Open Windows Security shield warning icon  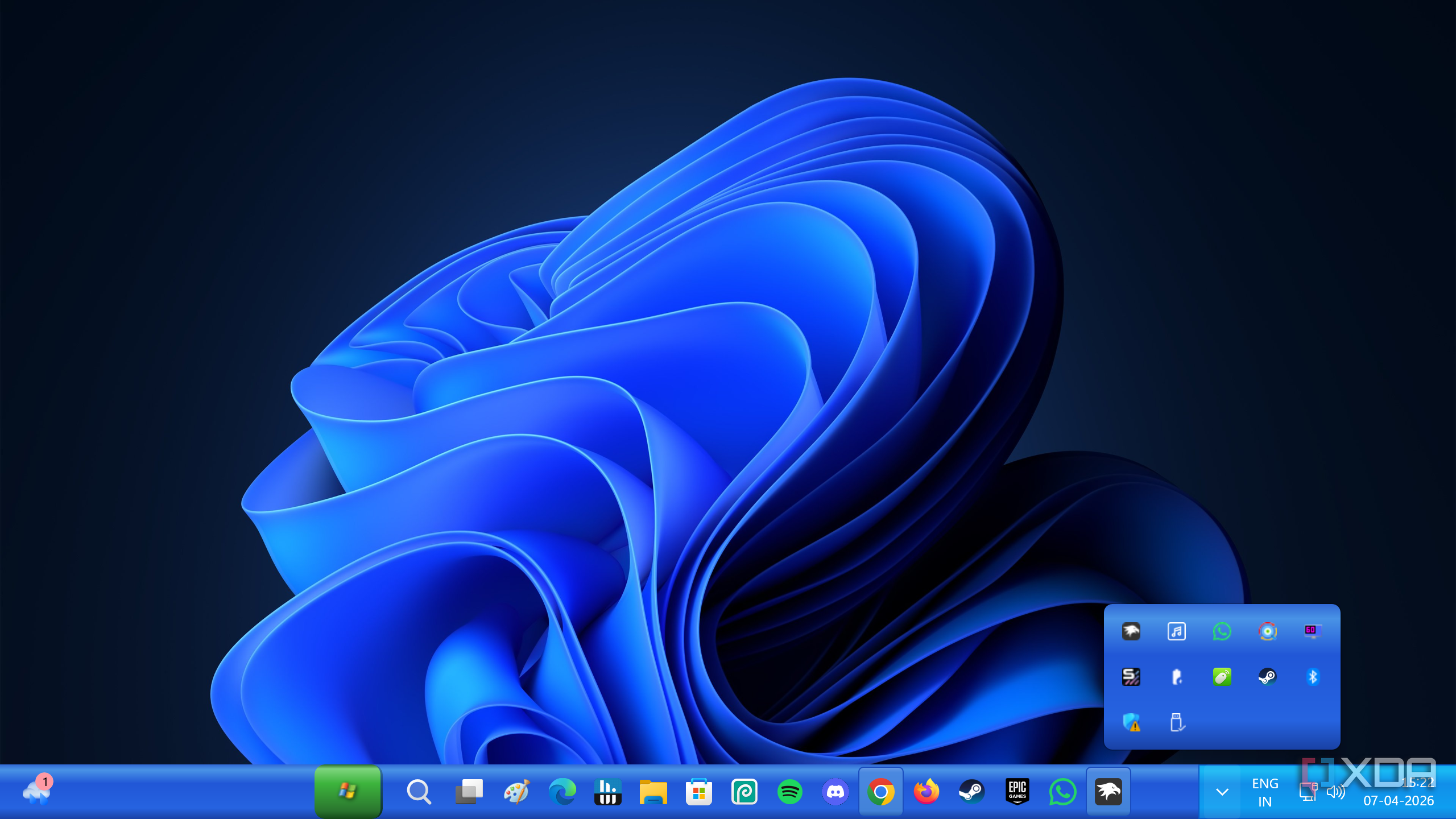click(x=1131, y=722)
